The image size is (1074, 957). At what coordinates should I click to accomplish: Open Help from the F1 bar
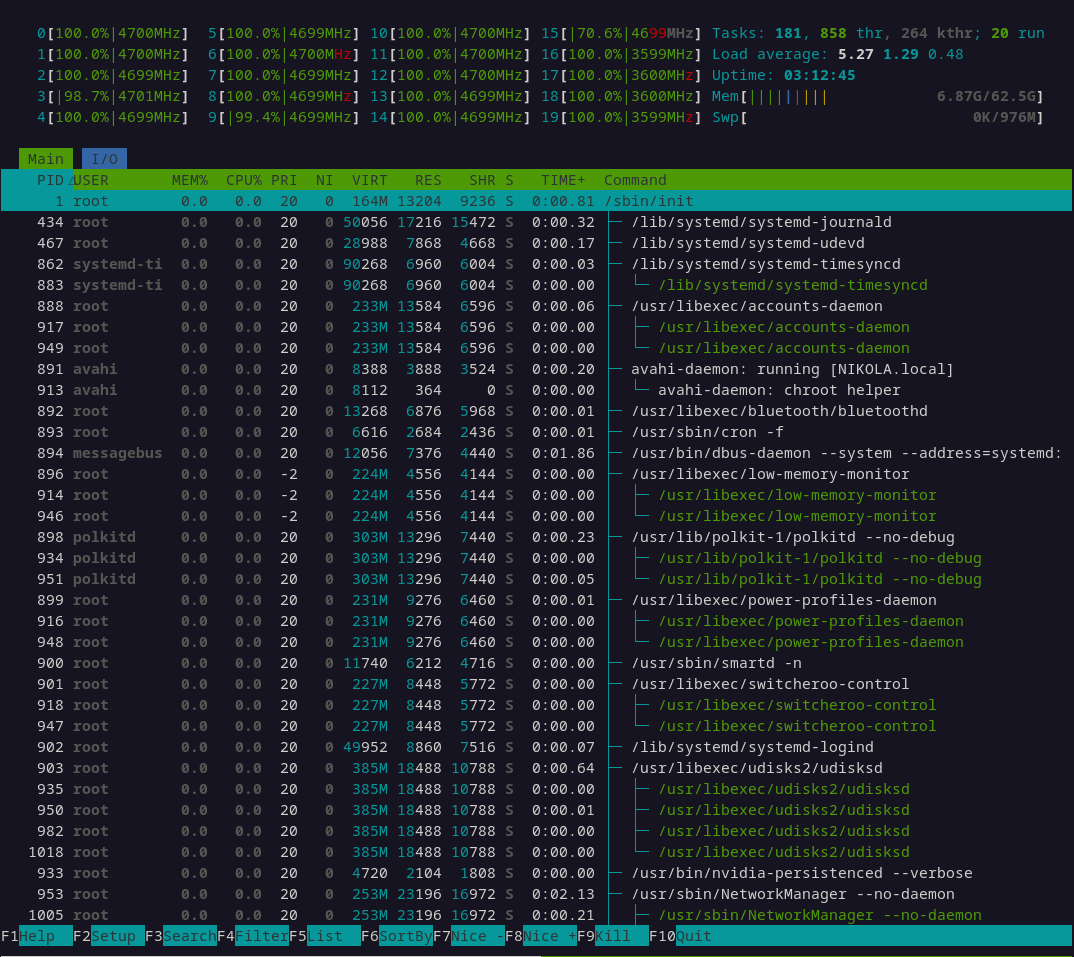point(37,936)
